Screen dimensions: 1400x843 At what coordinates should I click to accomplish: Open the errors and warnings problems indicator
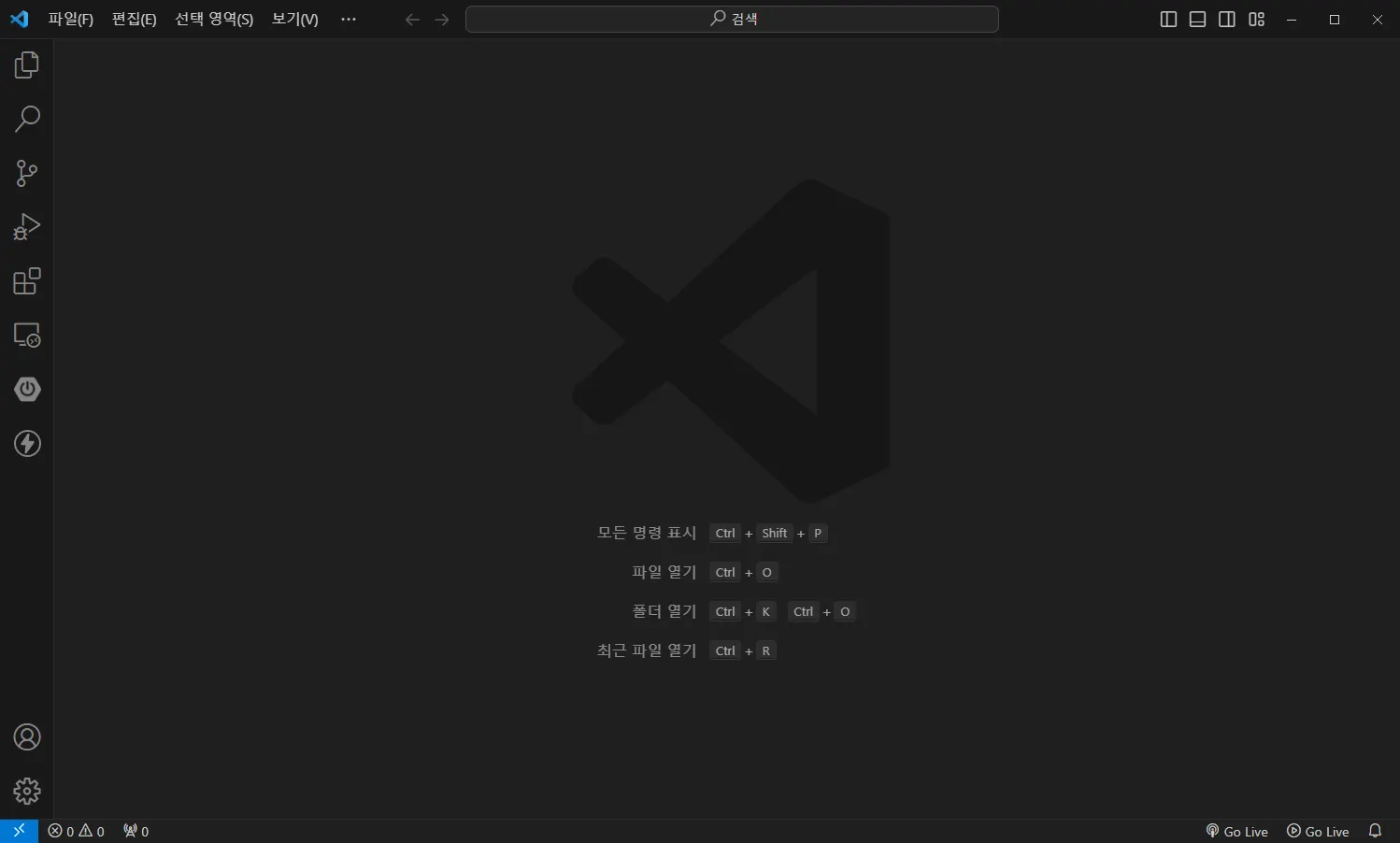77,831
